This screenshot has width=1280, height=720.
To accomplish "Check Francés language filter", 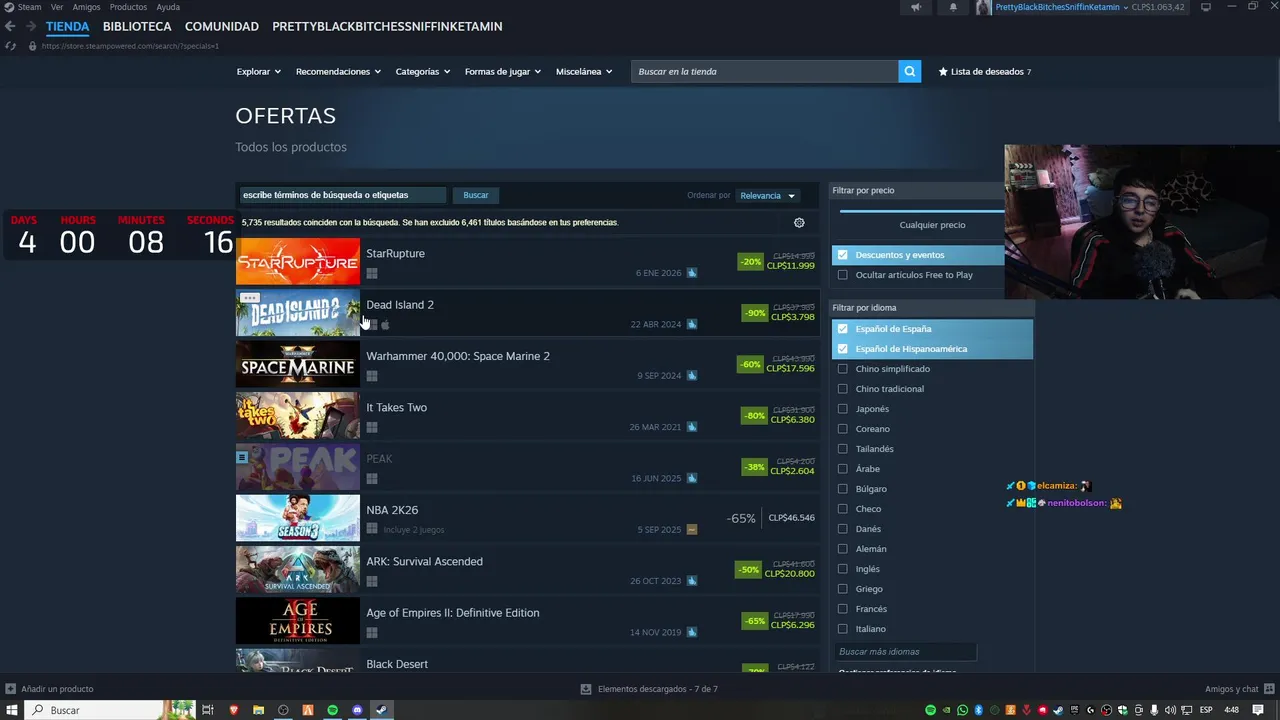I will 843,609.
